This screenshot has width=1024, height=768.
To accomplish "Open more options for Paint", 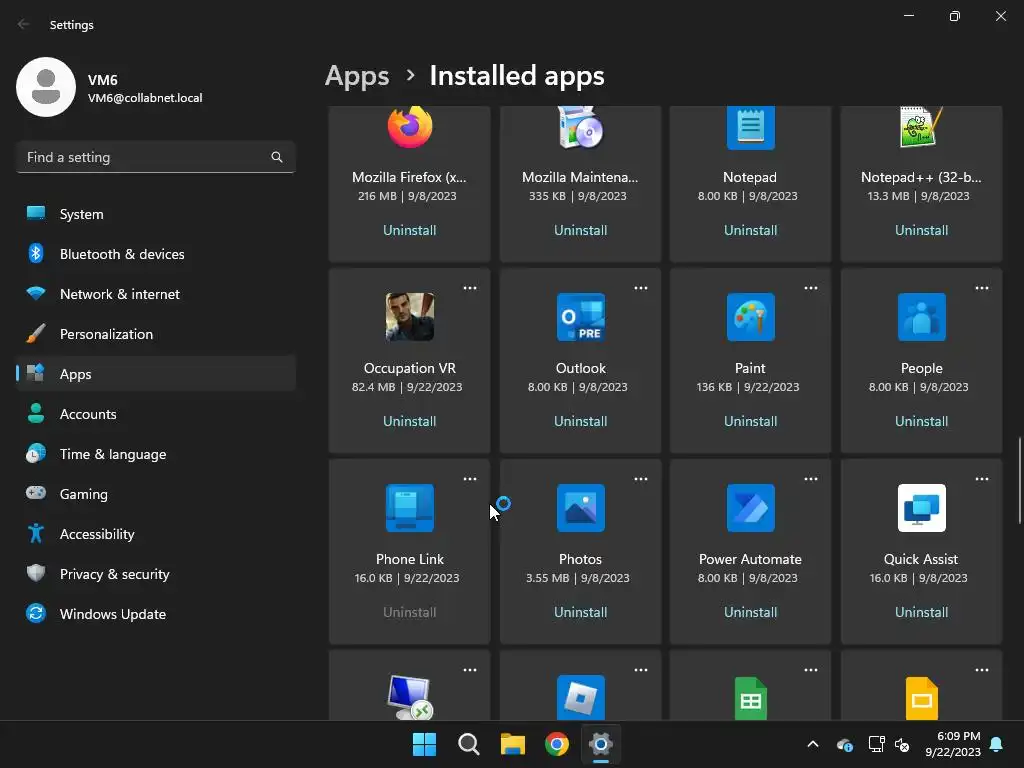I will point(810,288).
